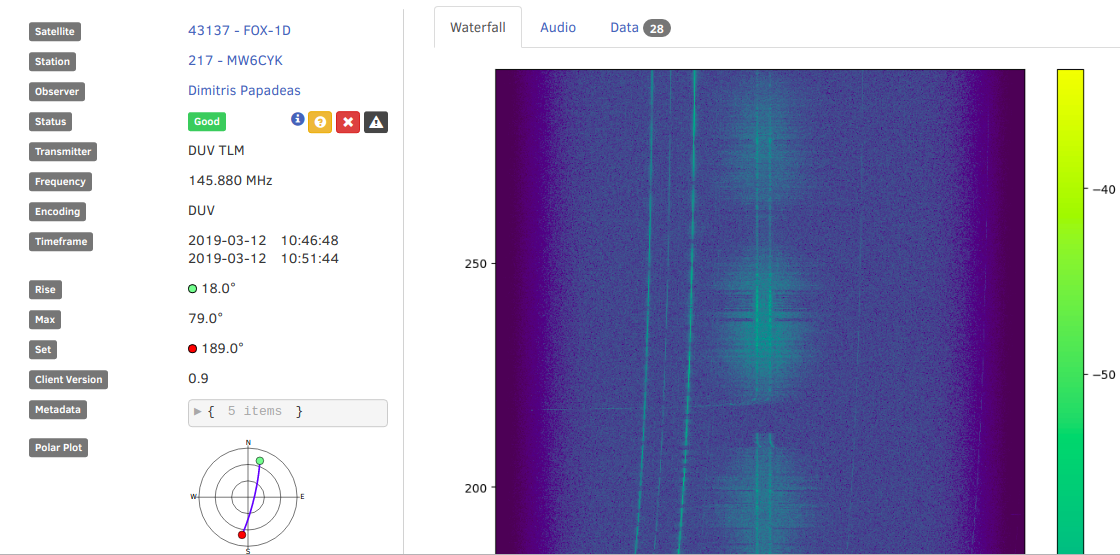
Task: Mark observation as bad with red X button
Action: point(348,122)
